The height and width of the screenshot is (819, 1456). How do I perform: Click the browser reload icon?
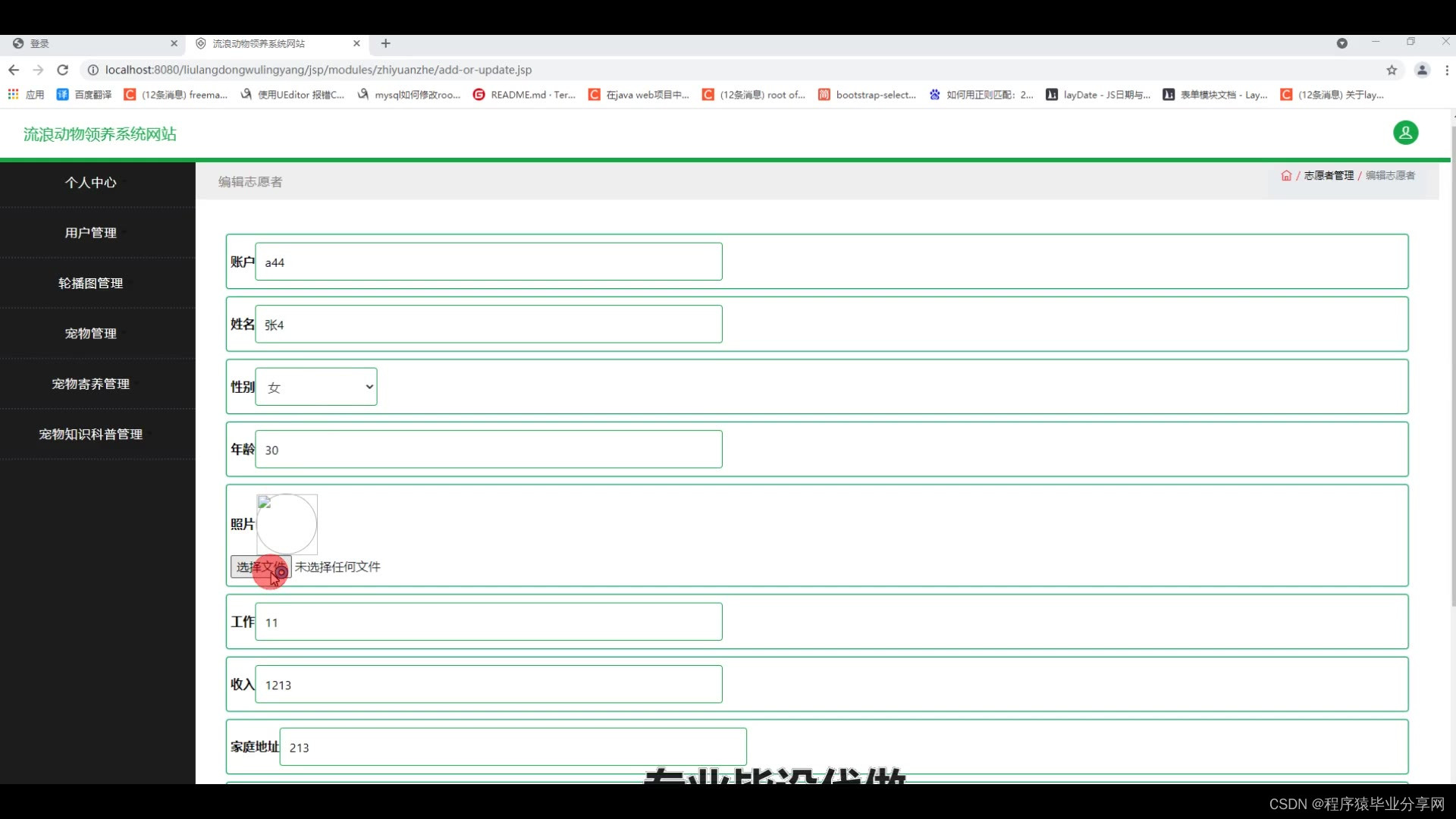[63, 70]
